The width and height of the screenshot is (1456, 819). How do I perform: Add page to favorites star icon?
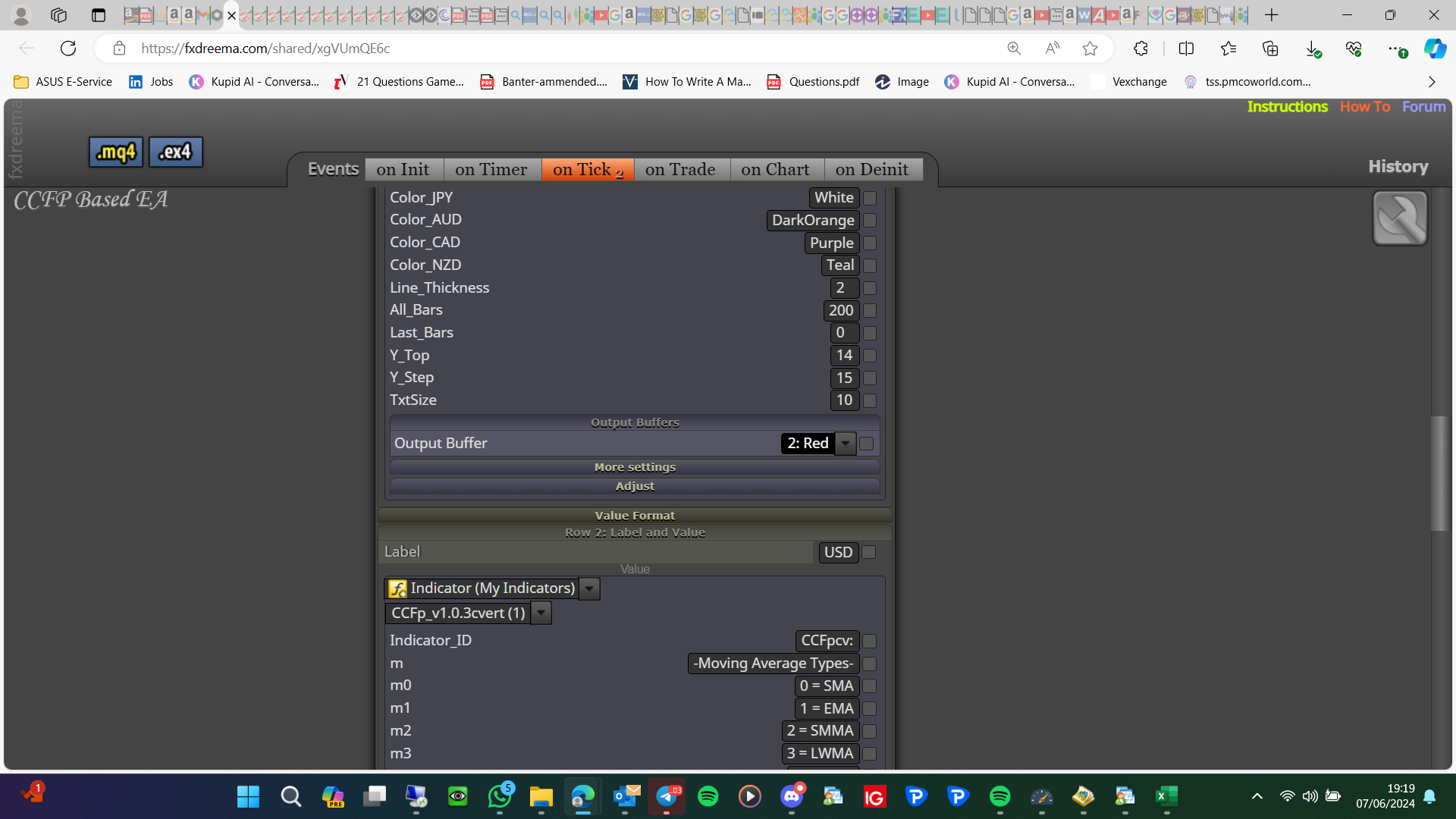pos(1090,49)
